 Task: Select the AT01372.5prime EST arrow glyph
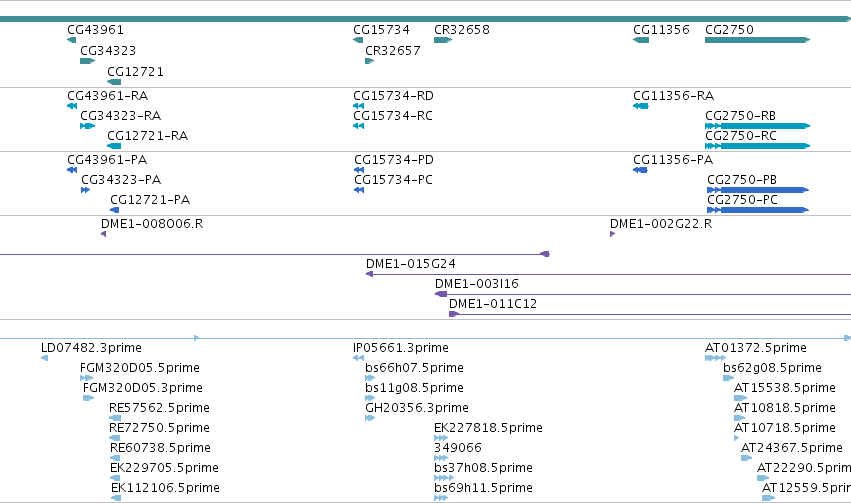[x=715, y=358]
